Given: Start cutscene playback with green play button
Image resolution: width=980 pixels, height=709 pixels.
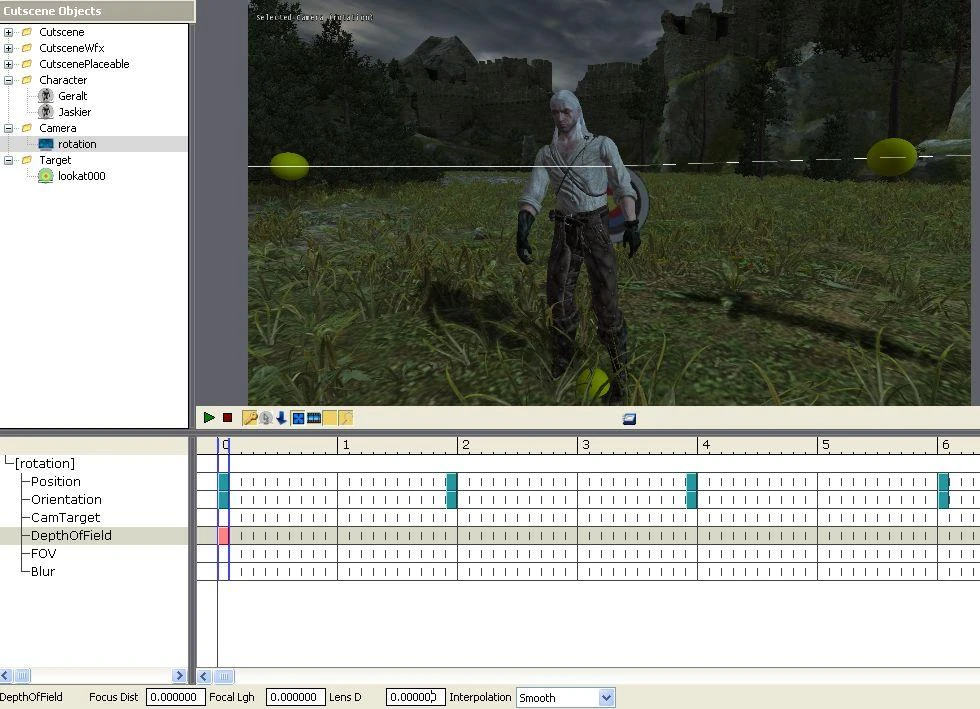Looking at the screenshot, I should click(x=209, y=418).
